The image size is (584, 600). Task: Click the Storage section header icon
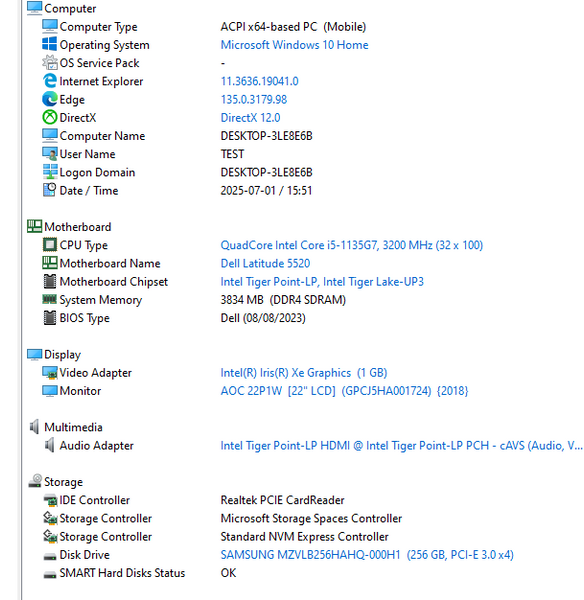pyautogui.click(x=35, y=481)
